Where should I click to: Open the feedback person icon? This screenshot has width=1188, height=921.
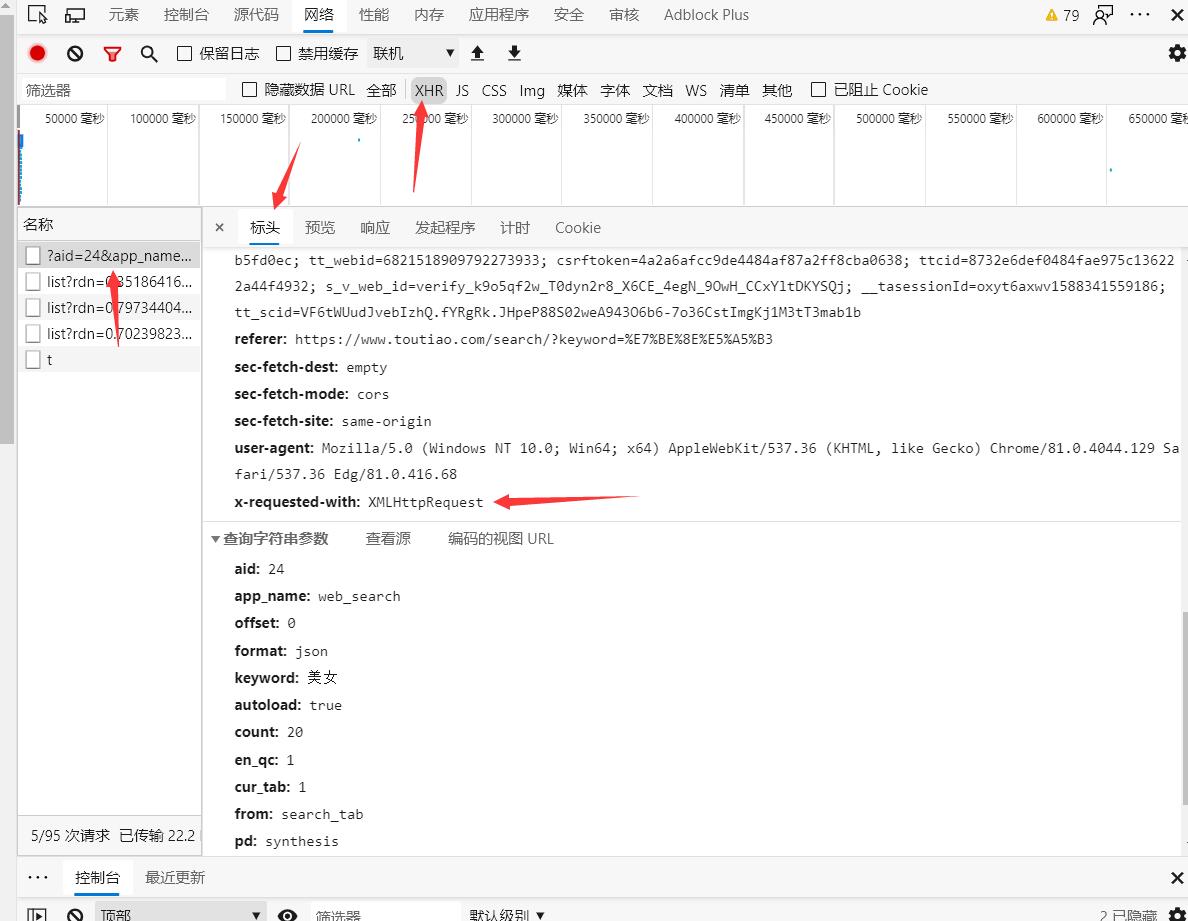(x=1102, y=14)
